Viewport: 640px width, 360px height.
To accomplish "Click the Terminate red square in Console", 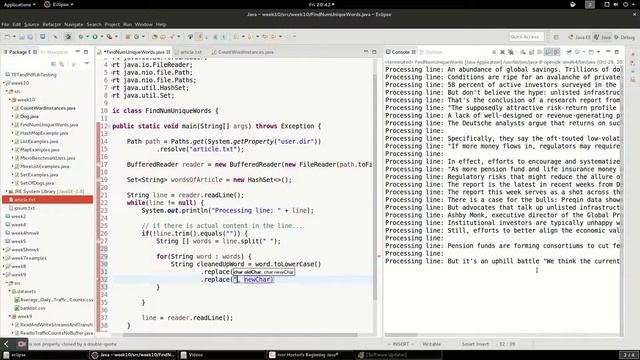I will [x=494, y=52].
